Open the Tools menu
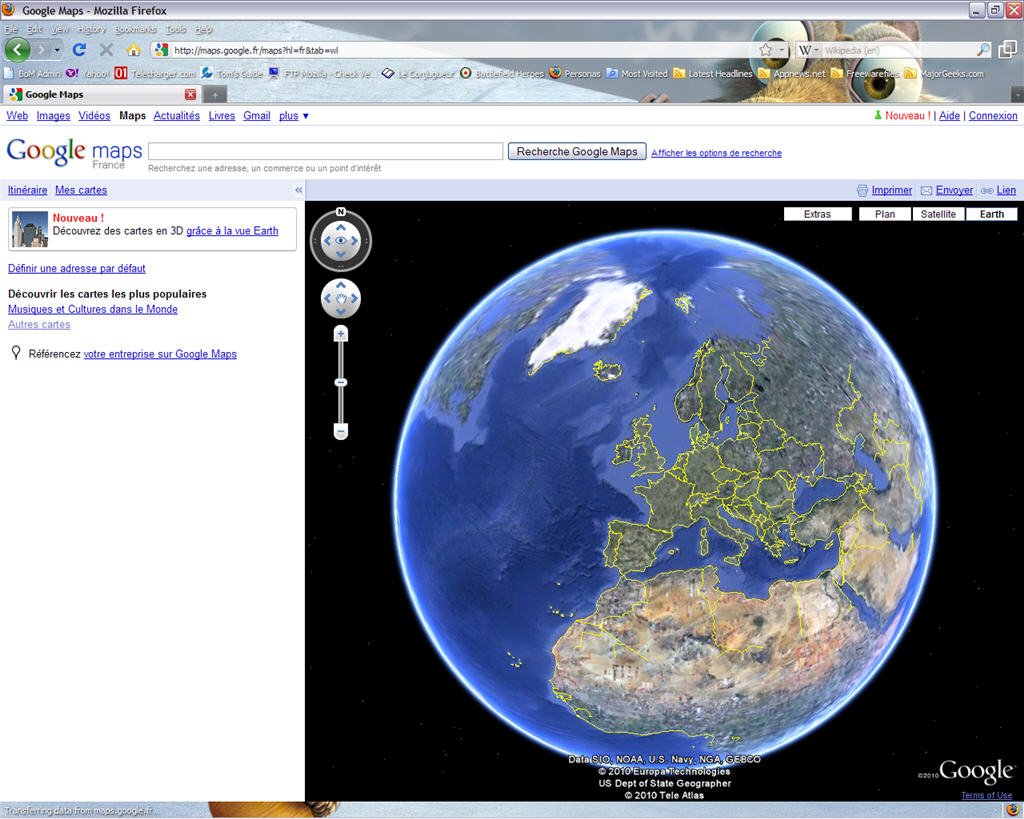Viewport: 1024px width, 819px height. (x=175, y=29)
